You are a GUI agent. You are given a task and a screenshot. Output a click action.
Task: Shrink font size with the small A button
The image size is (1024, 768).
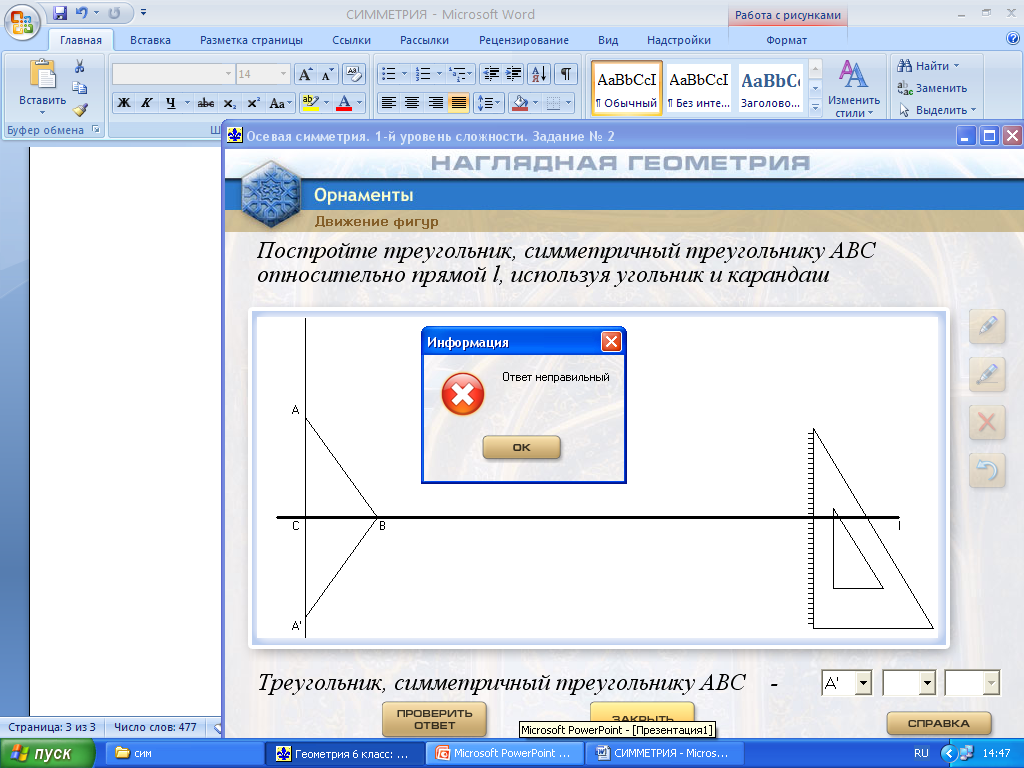pyautogui.click(x=327, y=74)
